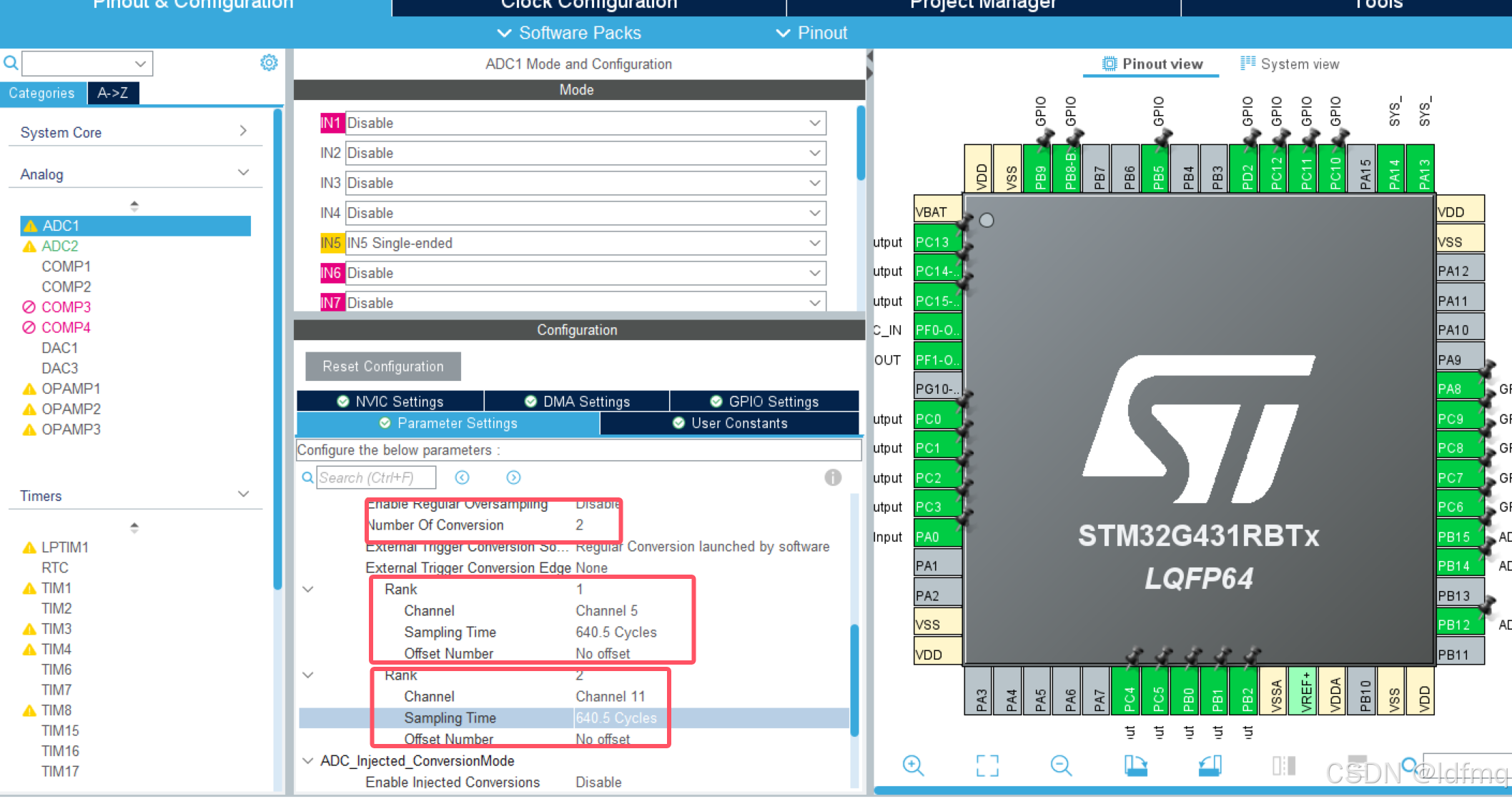Viewport: 1512px width, 799px height.
Task: Click the parameter info icon
Action: (x=833, y=477)
